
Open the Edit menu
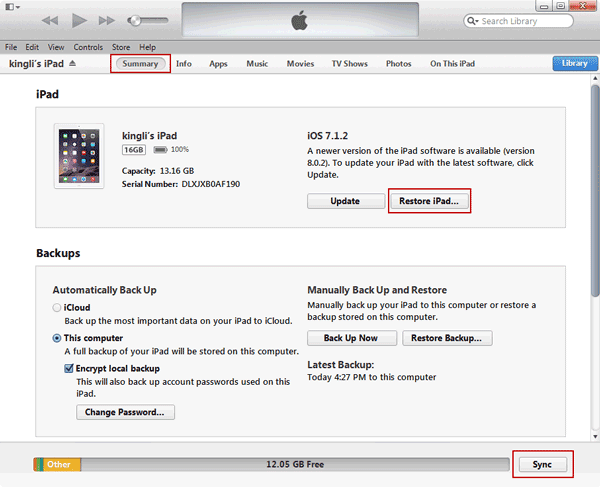(x=32, y=47)
